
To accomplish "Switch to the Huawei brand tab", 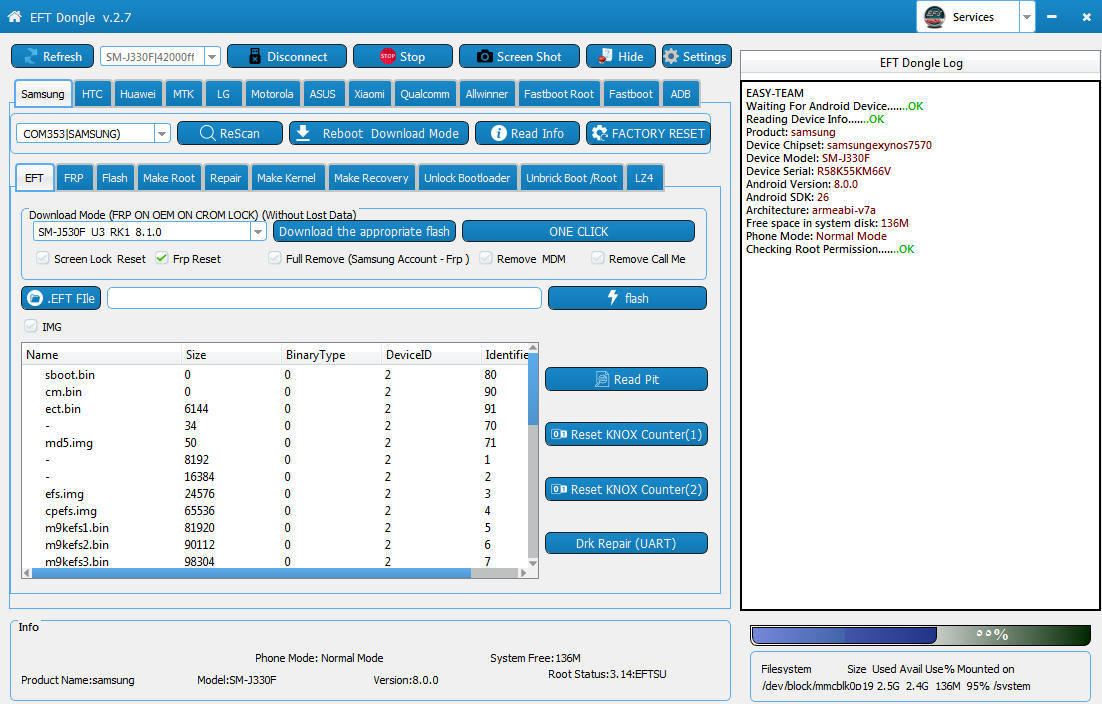I will point(138,93).
